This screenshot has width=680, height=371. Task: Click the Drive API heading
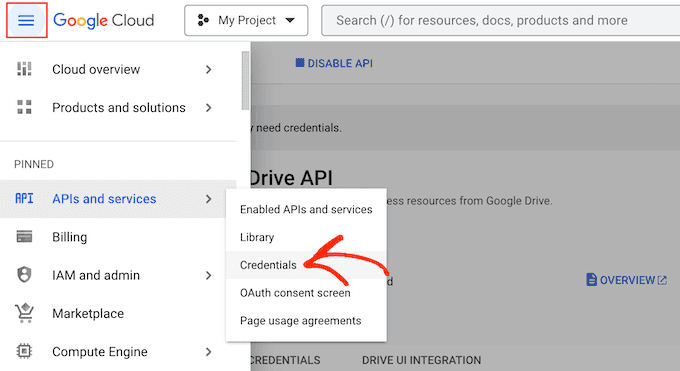291,178
